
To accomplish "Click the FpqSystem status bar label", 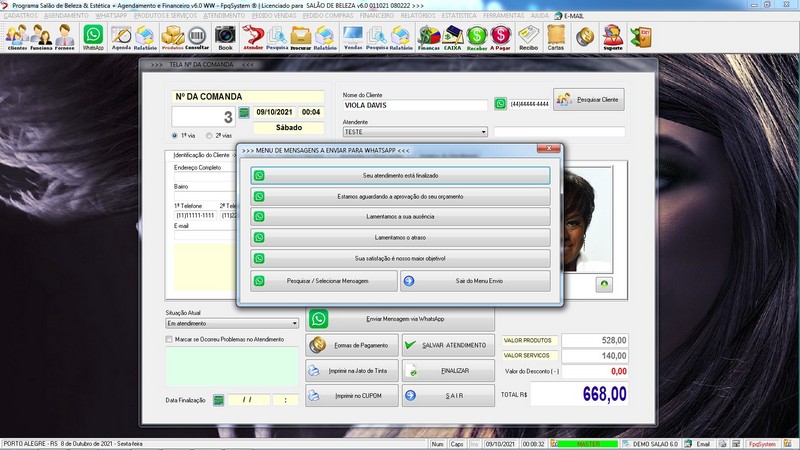I will coord(762,444).
